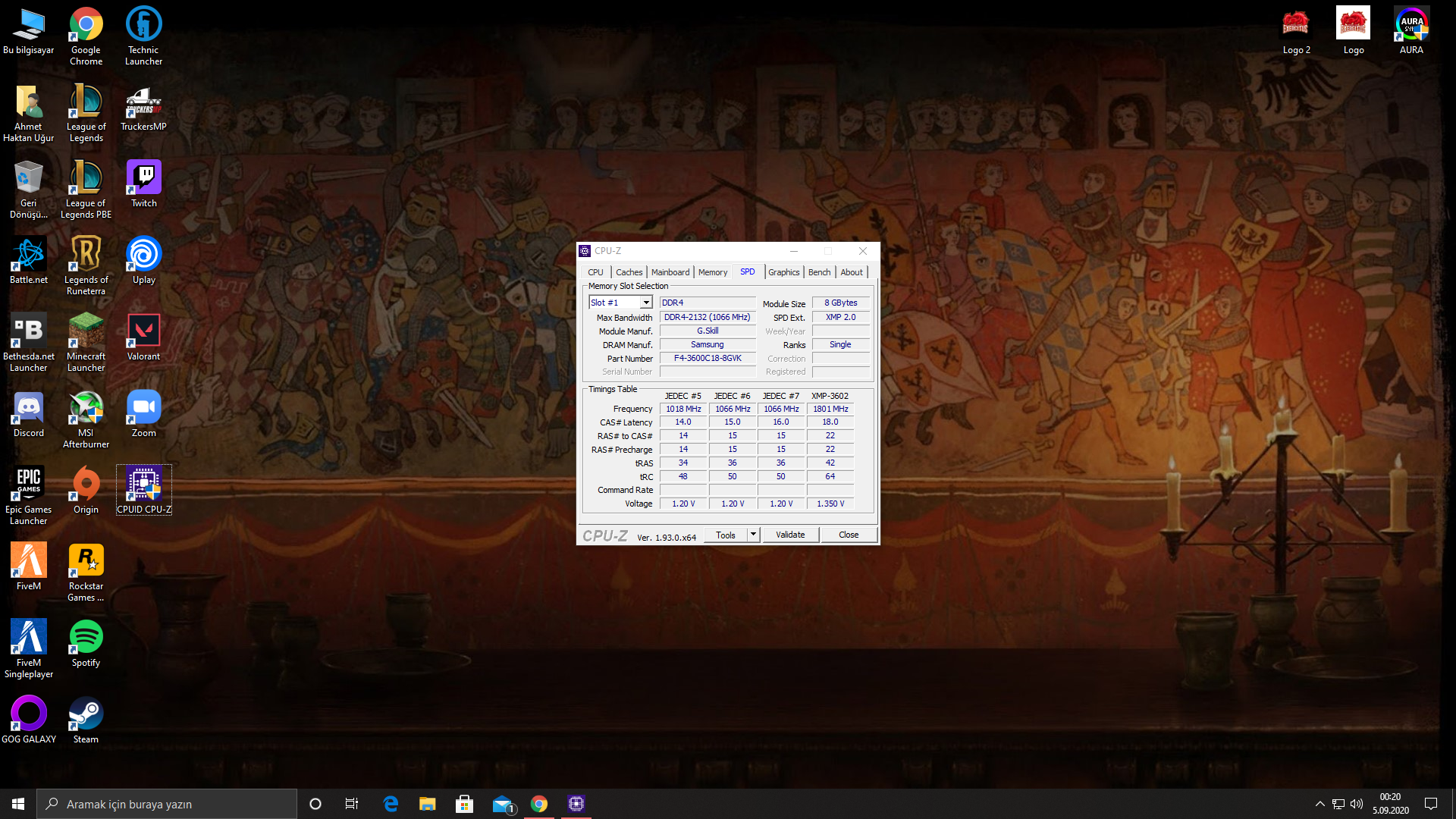
Task: Click the CPU-Z icon in the taskbar
Action: coord(576,804)
